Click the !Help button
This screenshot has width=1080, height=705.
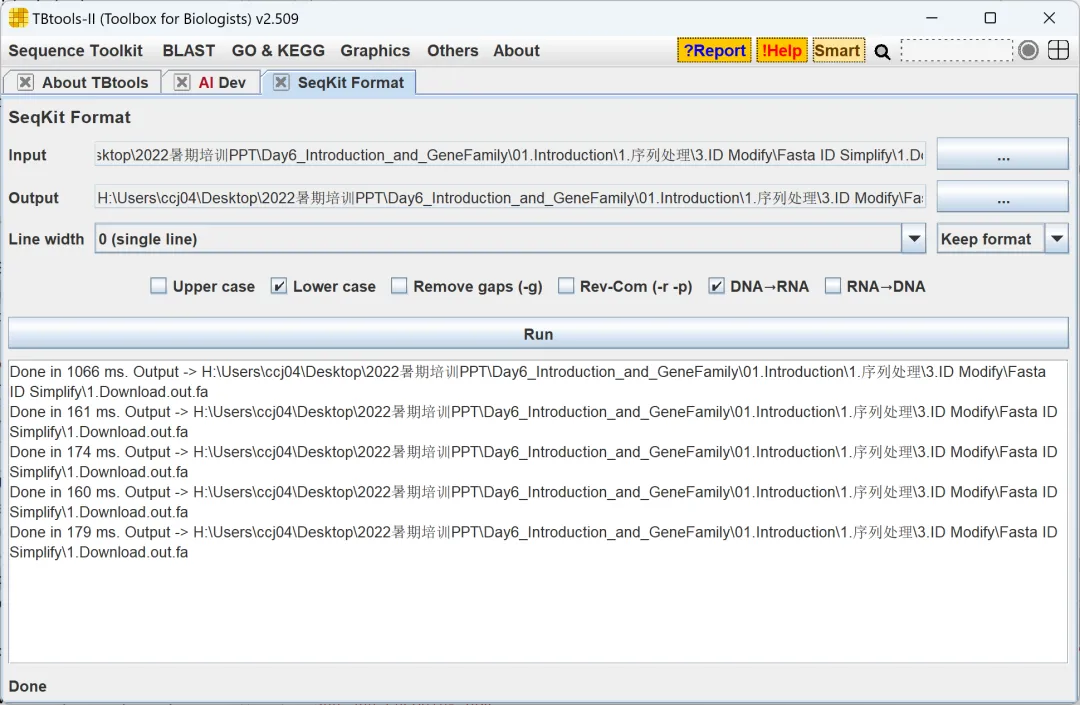782,50
